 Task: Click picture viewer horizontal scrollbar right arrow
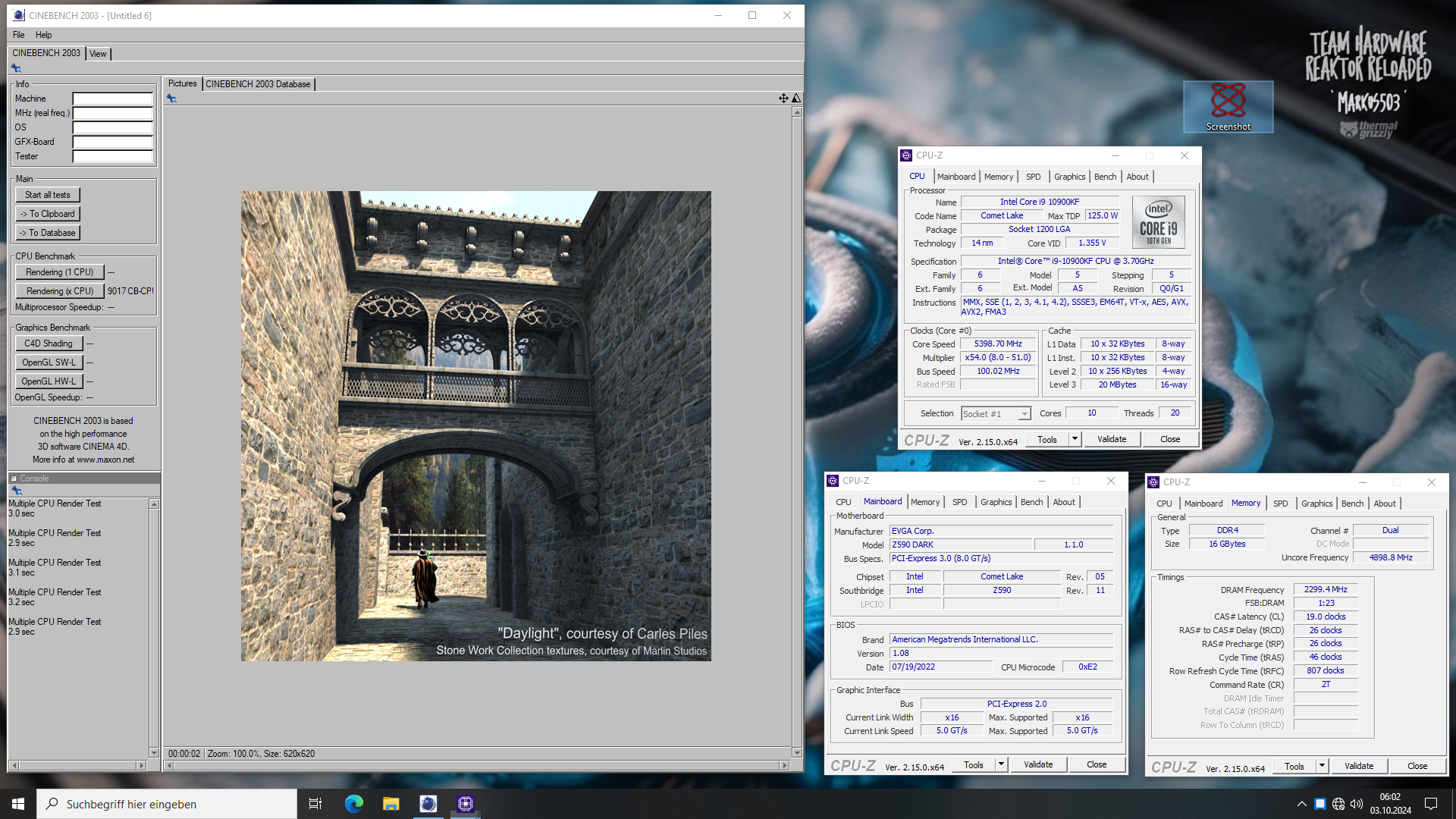pos(784,766)
